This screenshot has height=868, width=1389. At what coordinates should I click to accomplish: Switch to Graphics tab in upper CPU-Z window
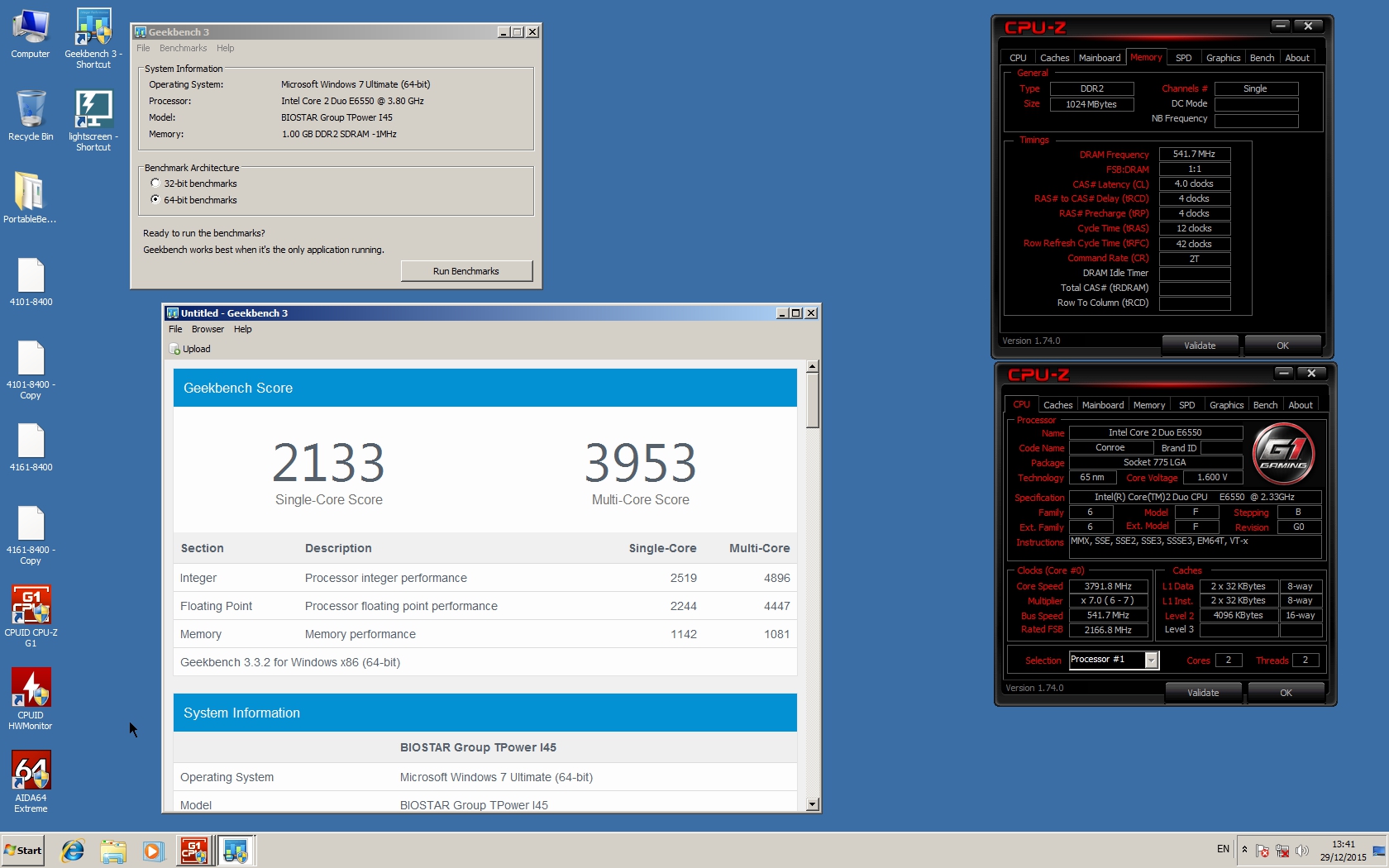pyautogui.click(x=1223, y=58)
